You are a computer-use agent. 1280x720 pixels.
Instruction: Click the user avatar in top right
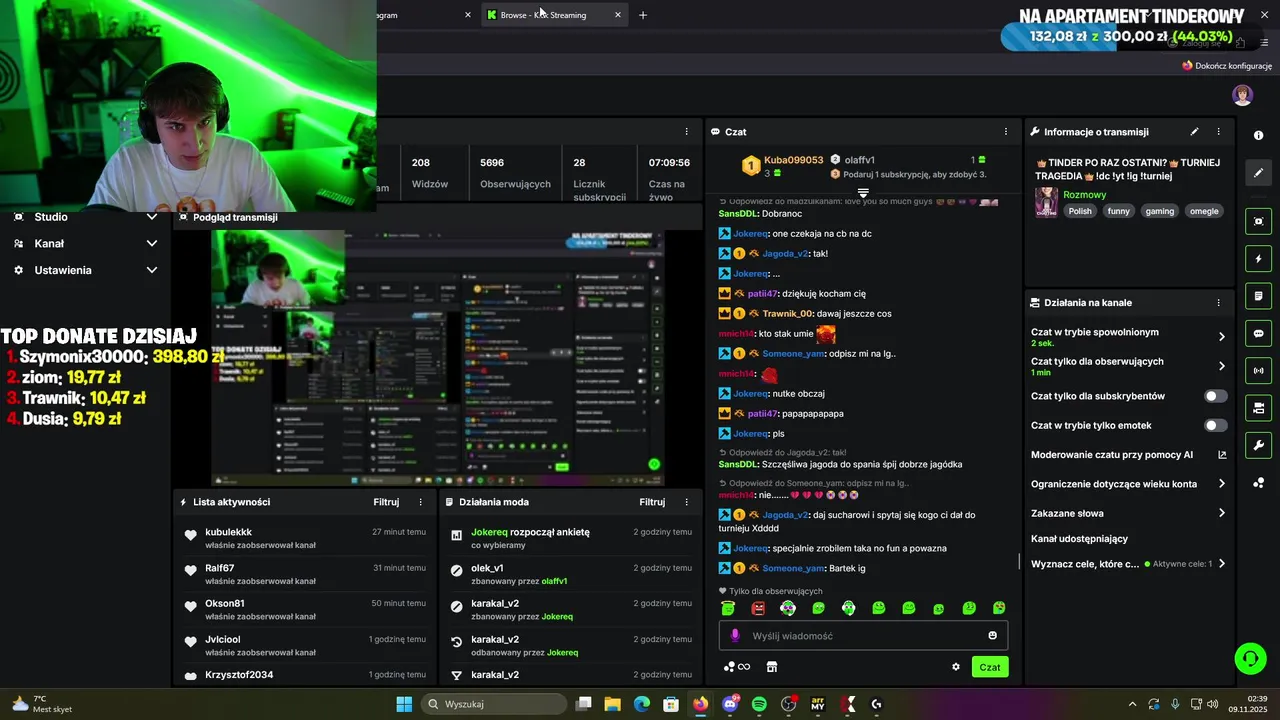click(1242, 95)
